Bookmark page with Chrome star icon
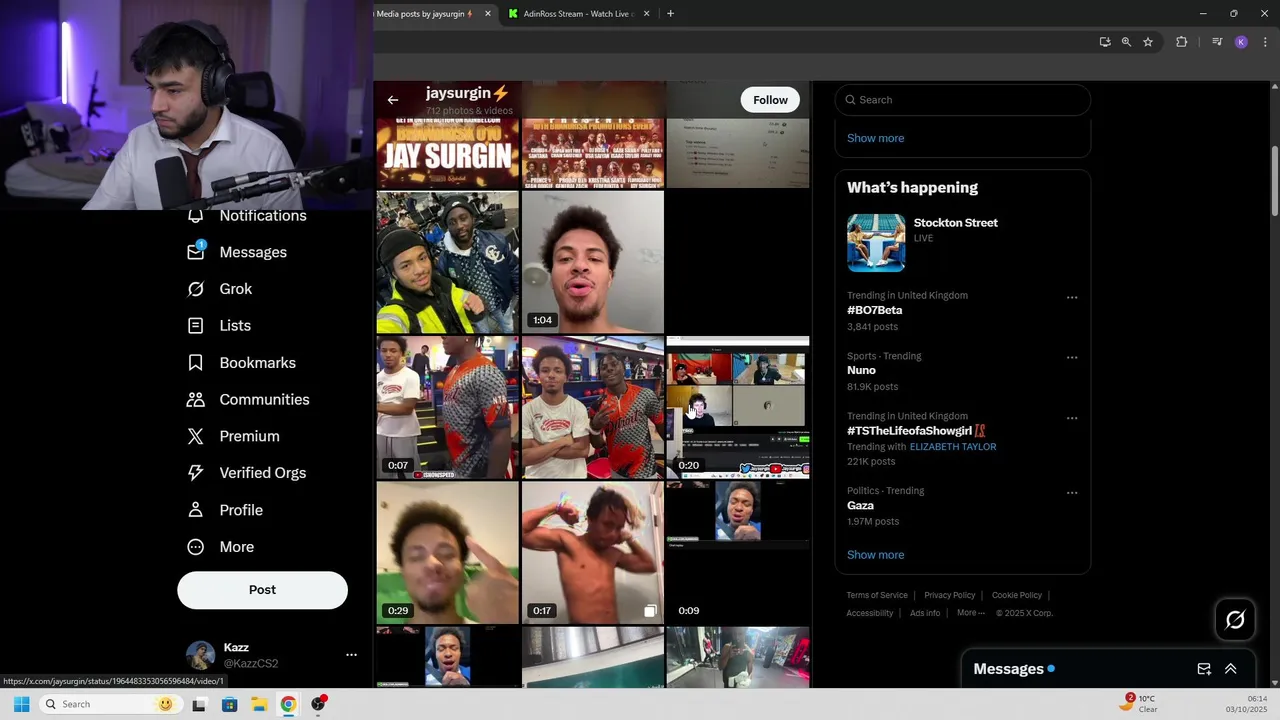This screenshot has width=1280, height=720. [x=1148, y=42]
